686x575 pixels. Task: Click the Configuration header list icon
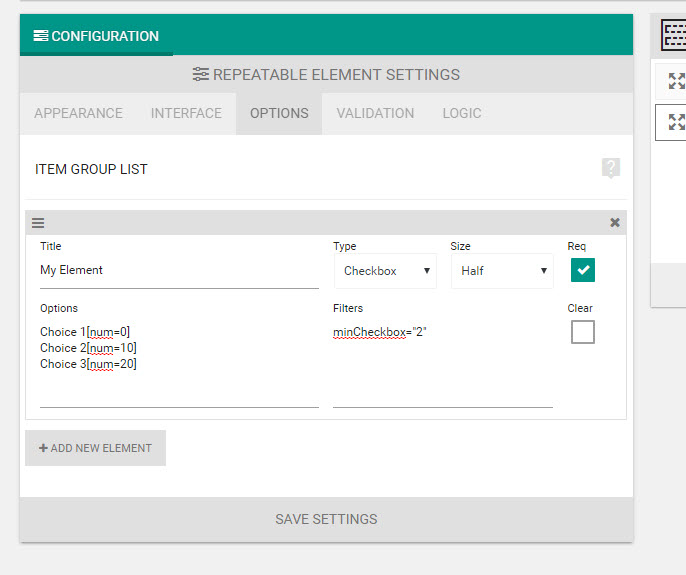tap(41, 36)
